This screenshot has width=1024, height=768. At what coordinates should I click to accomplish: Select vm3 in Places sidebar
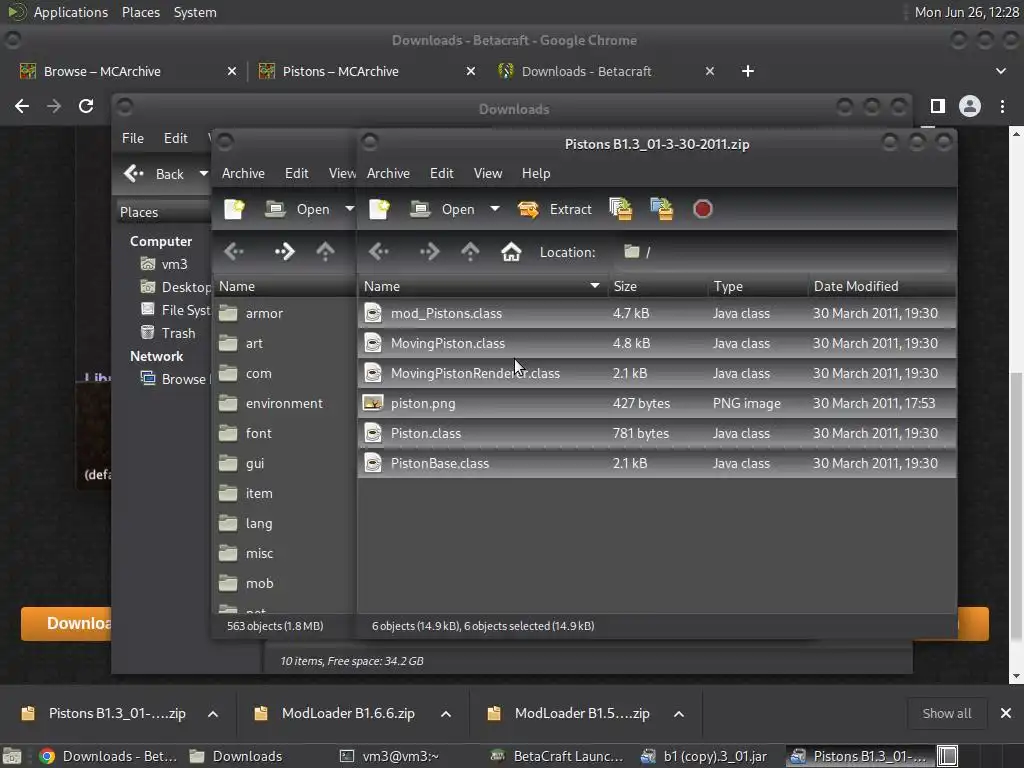click(x=165, y=264)
